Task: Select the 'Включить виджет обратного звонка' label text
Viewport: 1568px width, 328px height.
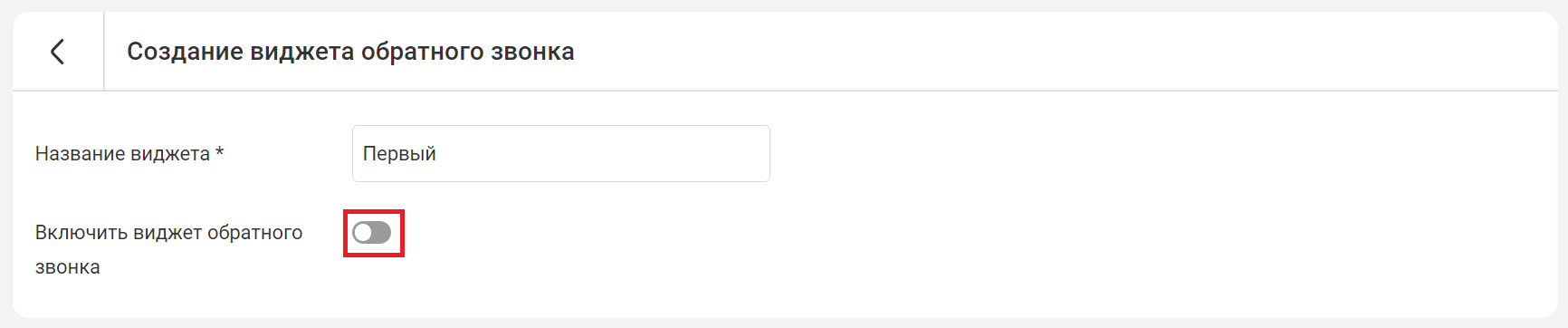Action: pyautogui.click(x=169, y=250)
